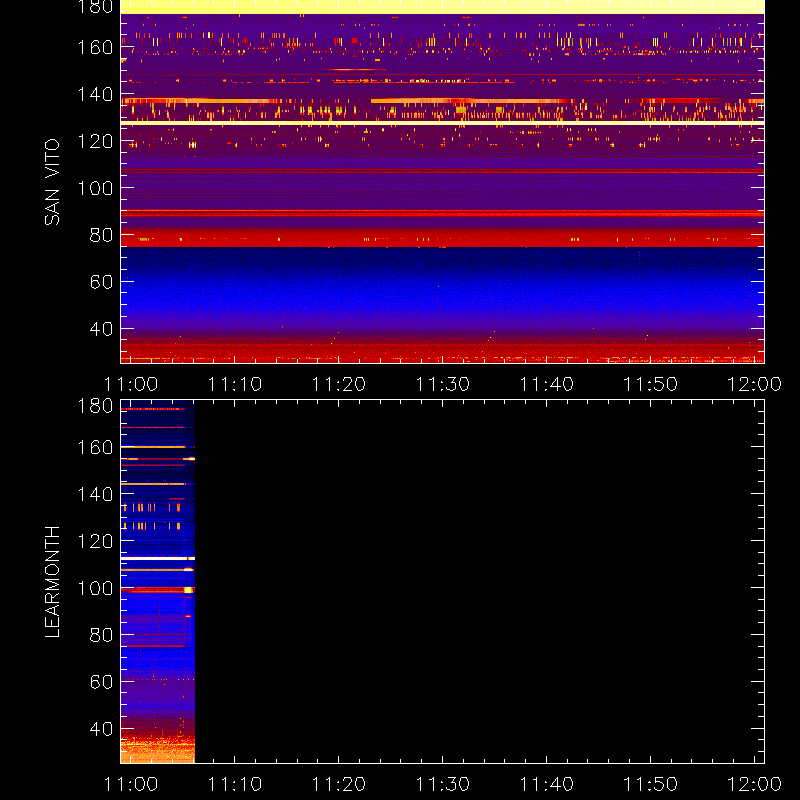Select the 160 label on the San Vito axis
The width and height of the screenshot is (800, 800).
coord(95,47)
